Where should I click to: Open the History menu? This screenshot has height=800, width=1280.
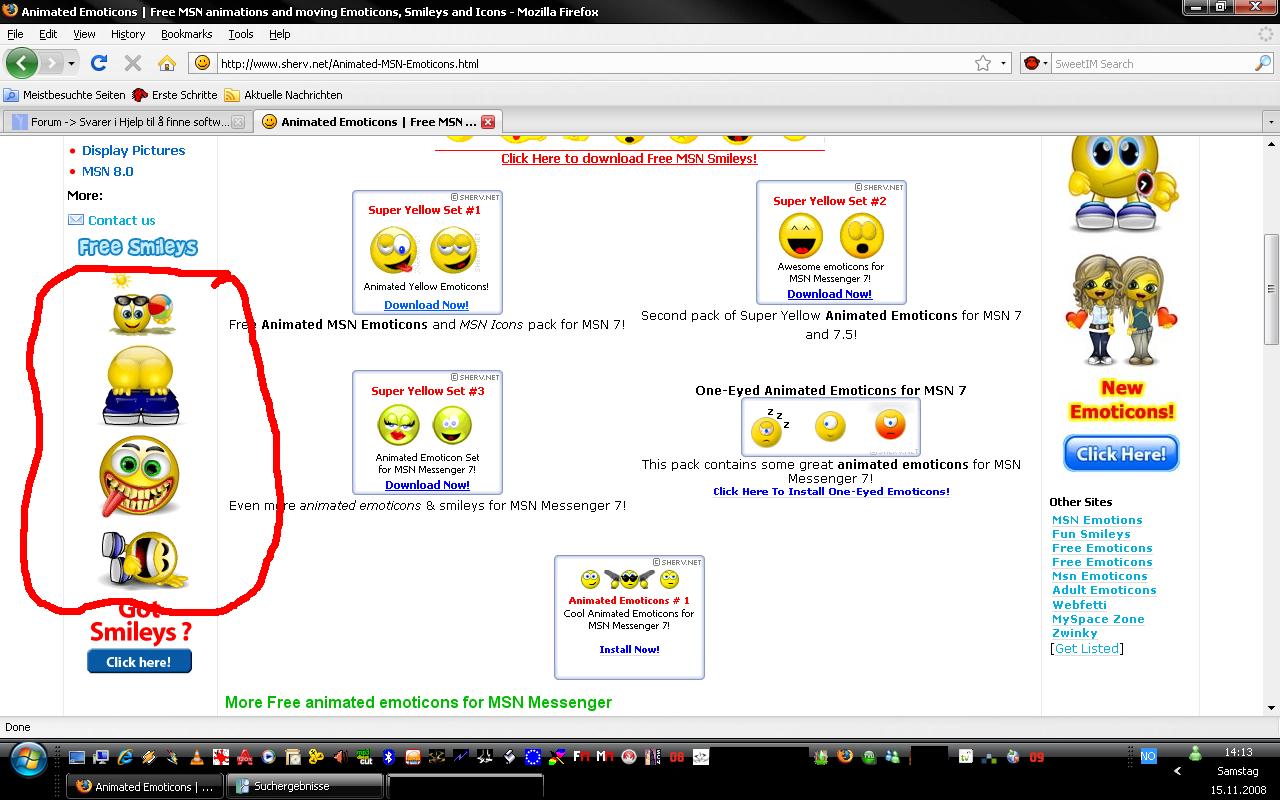128,34
